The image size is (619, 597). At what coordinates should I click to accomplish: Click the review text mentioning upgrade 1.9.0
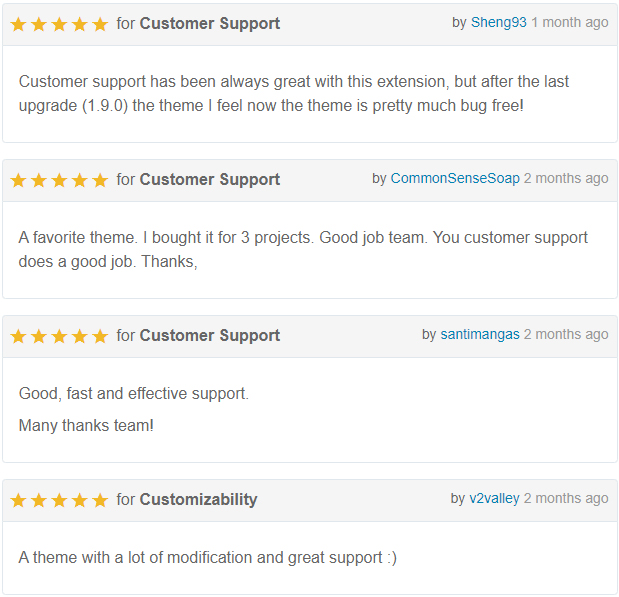[x=294, y=94]
